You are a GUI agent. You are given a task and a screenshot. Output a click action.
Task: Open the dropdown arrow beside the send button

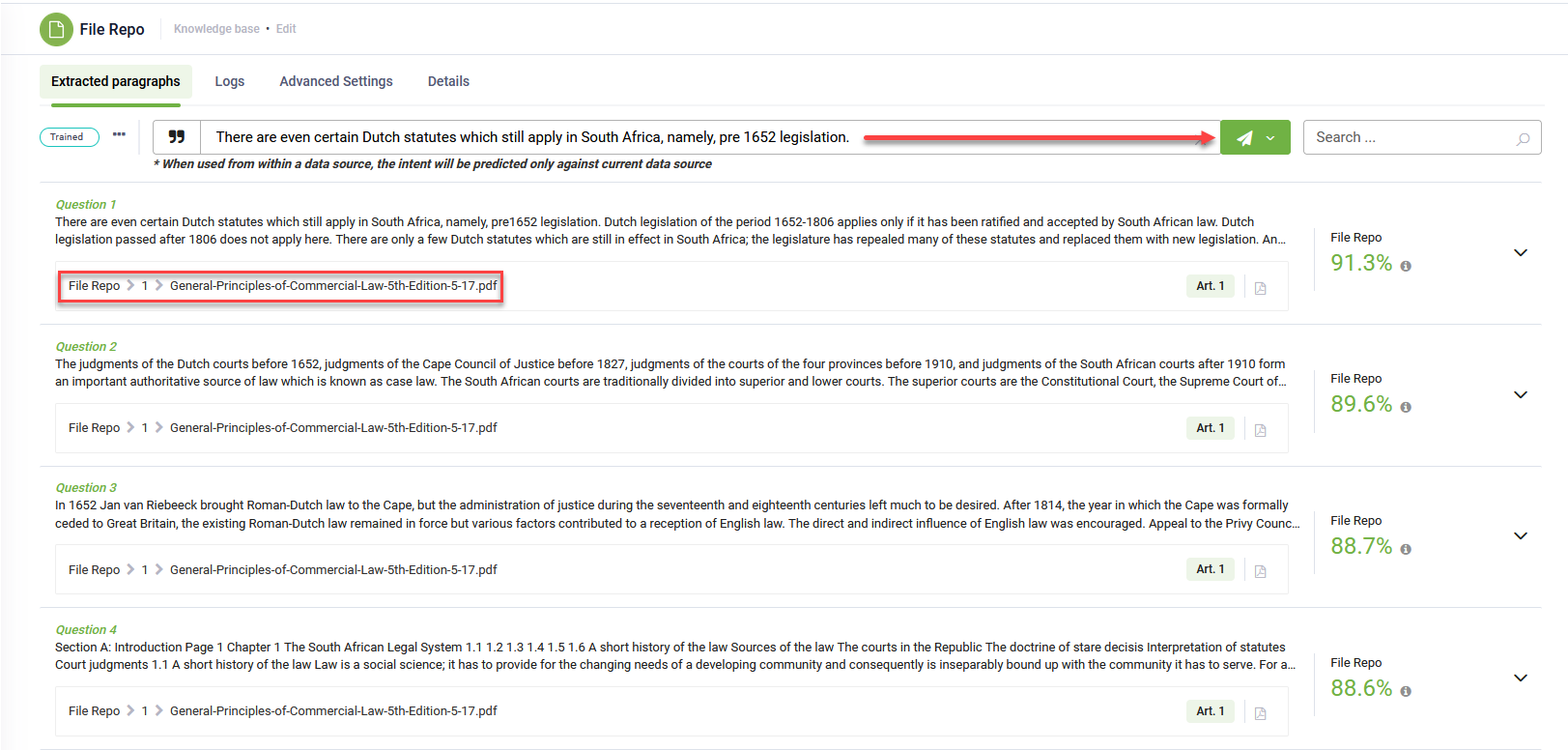pyautogui.click(x=1271, y=137)
